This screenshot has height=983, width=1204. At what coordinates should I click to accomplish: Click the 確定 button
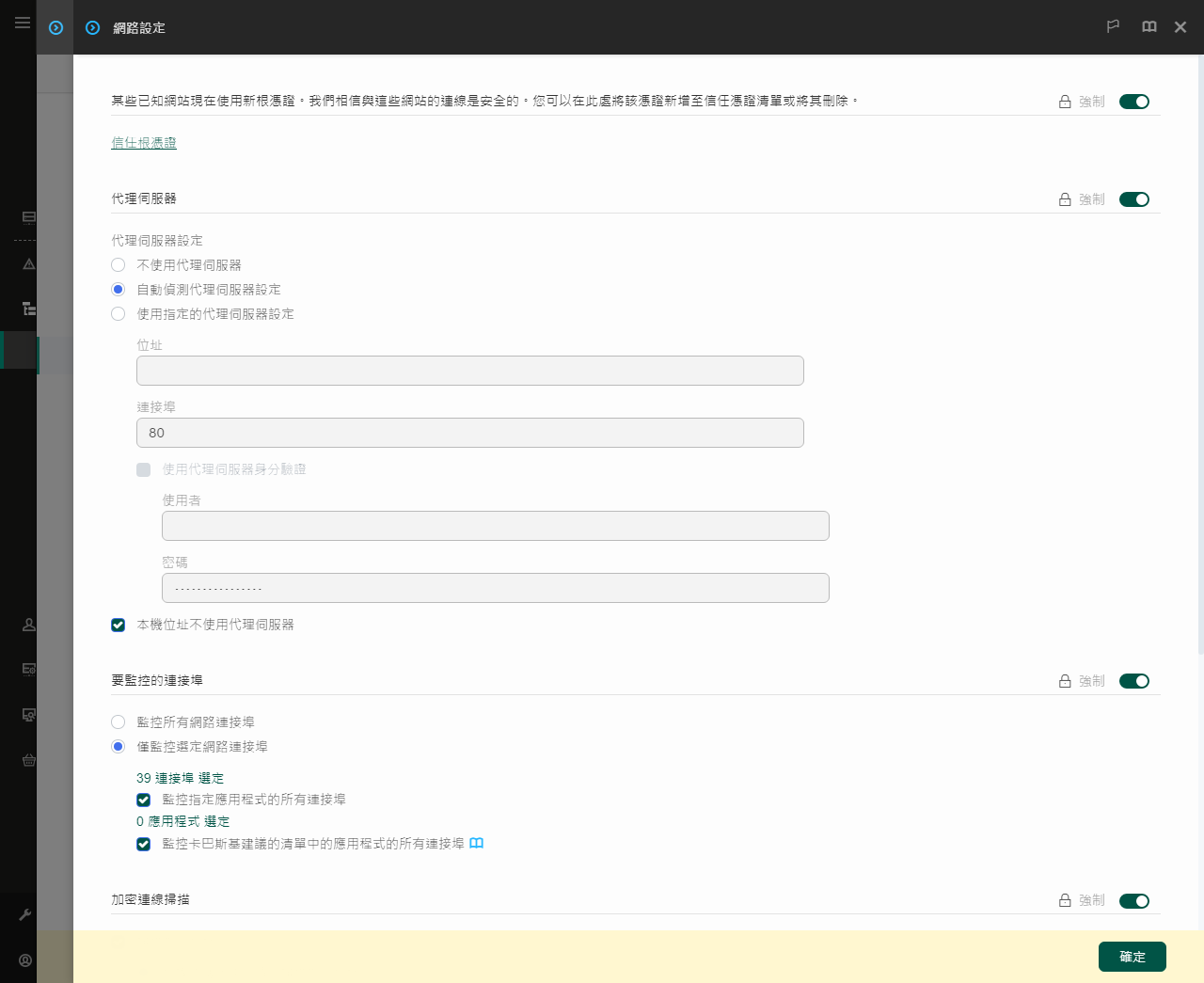[x=1132, y=957]
